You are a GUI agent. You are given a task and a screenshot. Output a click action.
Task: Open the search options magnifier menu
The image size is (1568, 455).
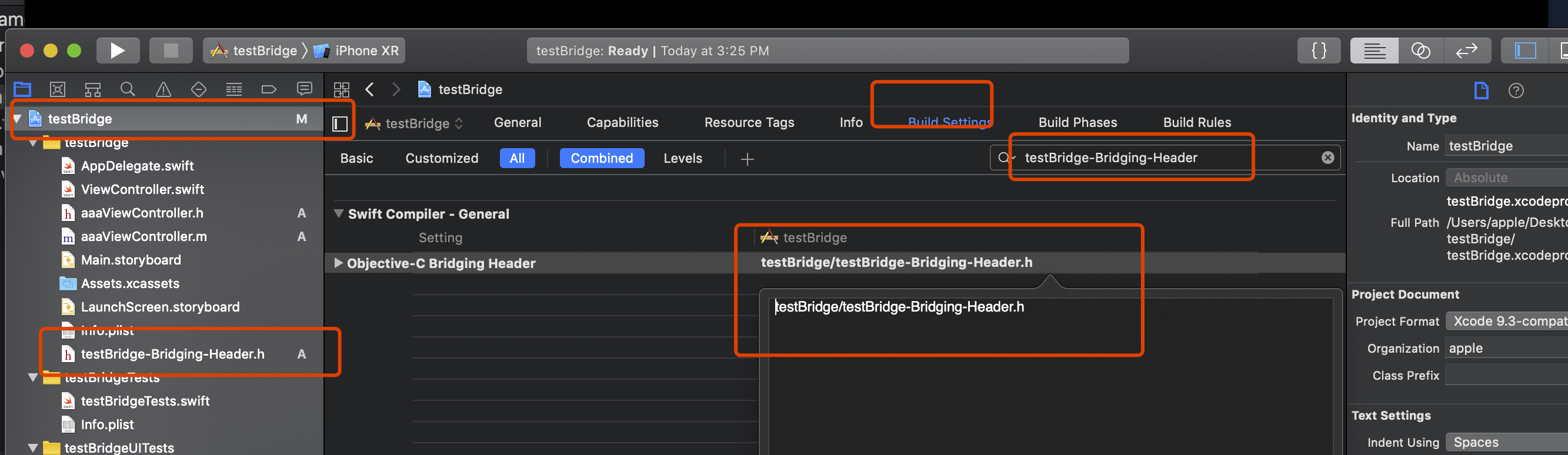pos(1006,158)
